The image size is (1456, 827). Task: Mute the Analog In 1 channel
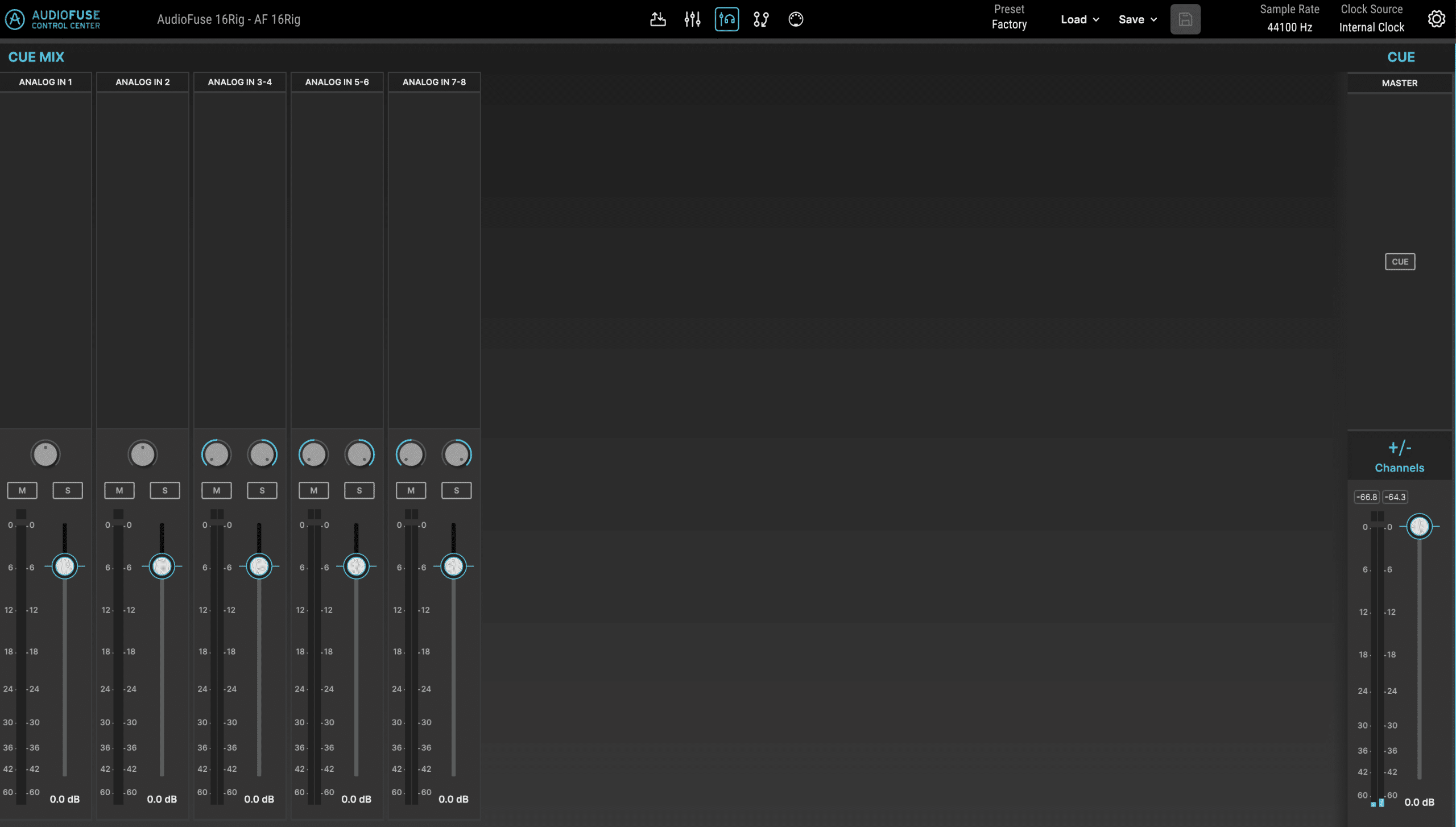click(22, 490)
